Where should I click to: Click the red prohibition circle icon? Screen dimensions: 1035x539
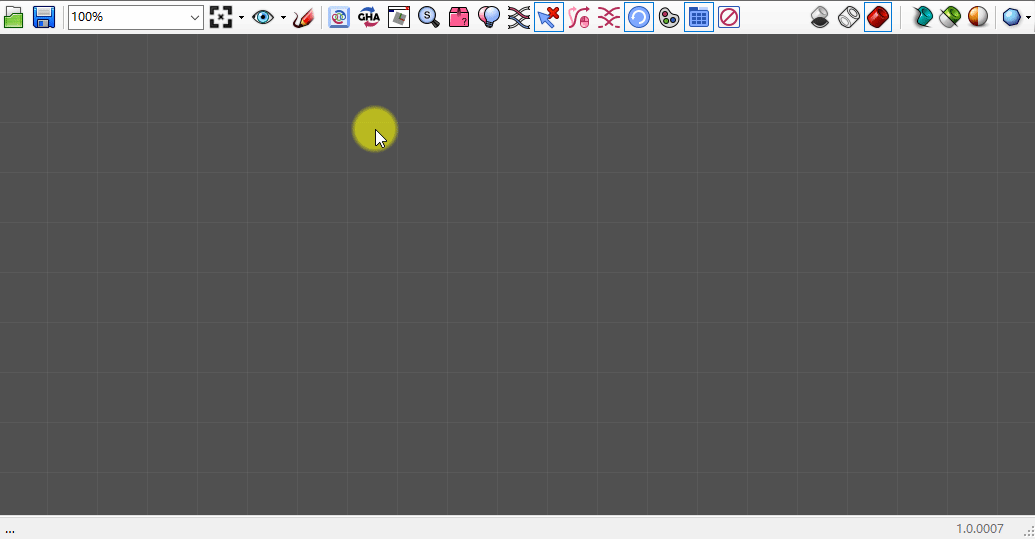pos(729,17)
